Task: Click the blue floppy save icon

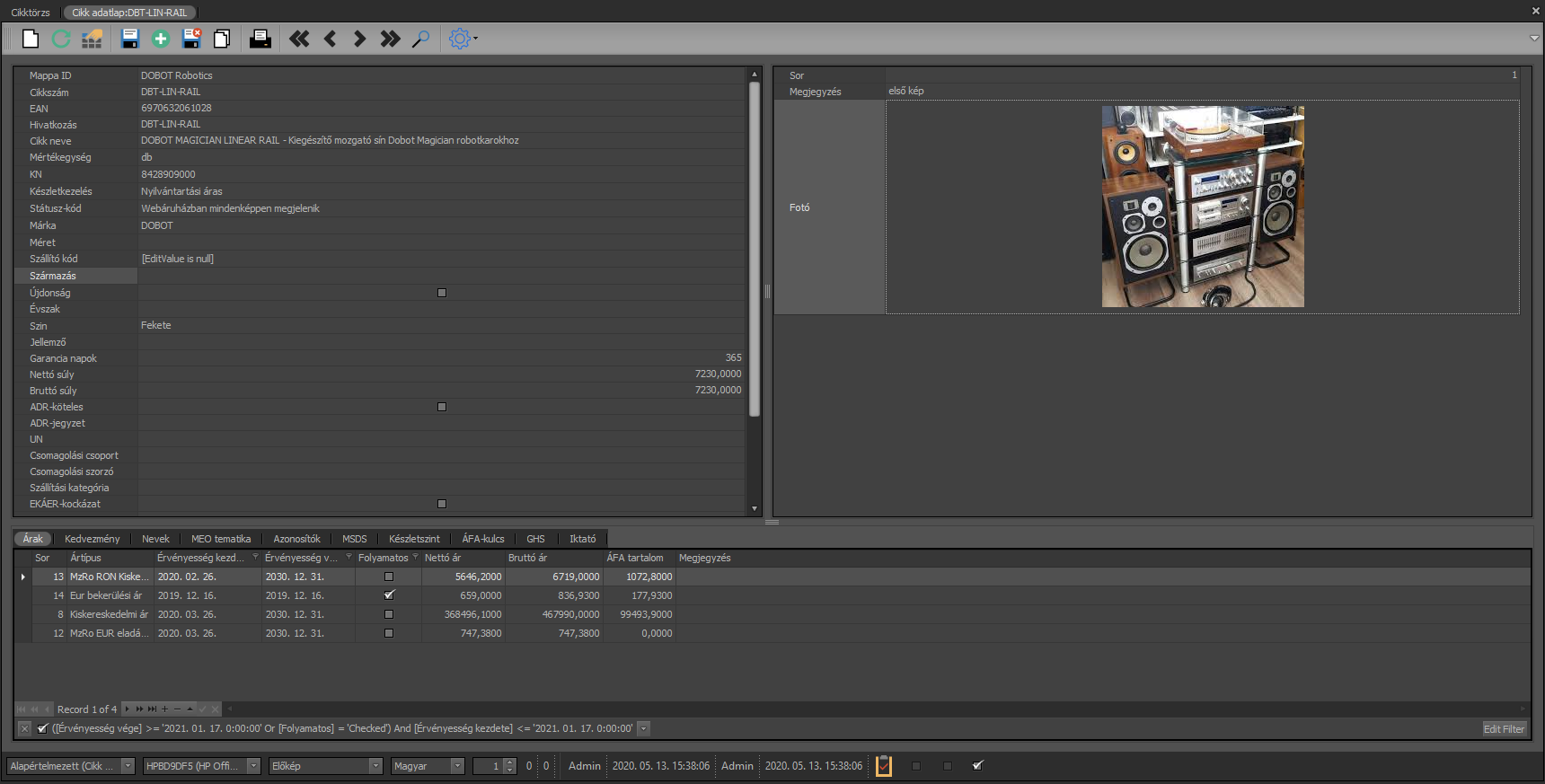Action: pyautogui.click(x=130, y=39)
